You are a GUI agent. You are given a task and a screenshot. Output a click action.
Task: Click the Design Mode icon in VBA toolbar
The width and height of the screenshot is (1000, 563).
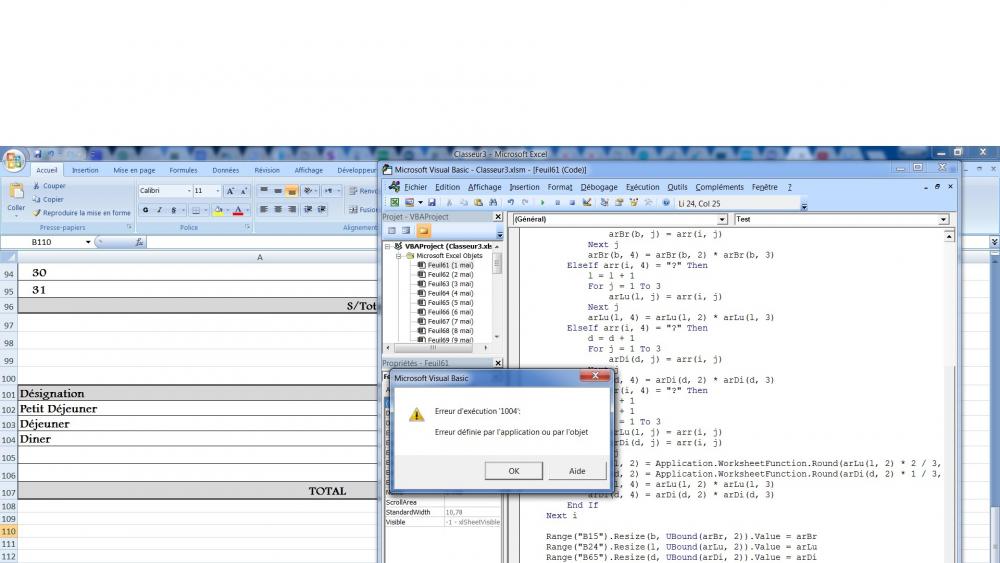[587, 203]
